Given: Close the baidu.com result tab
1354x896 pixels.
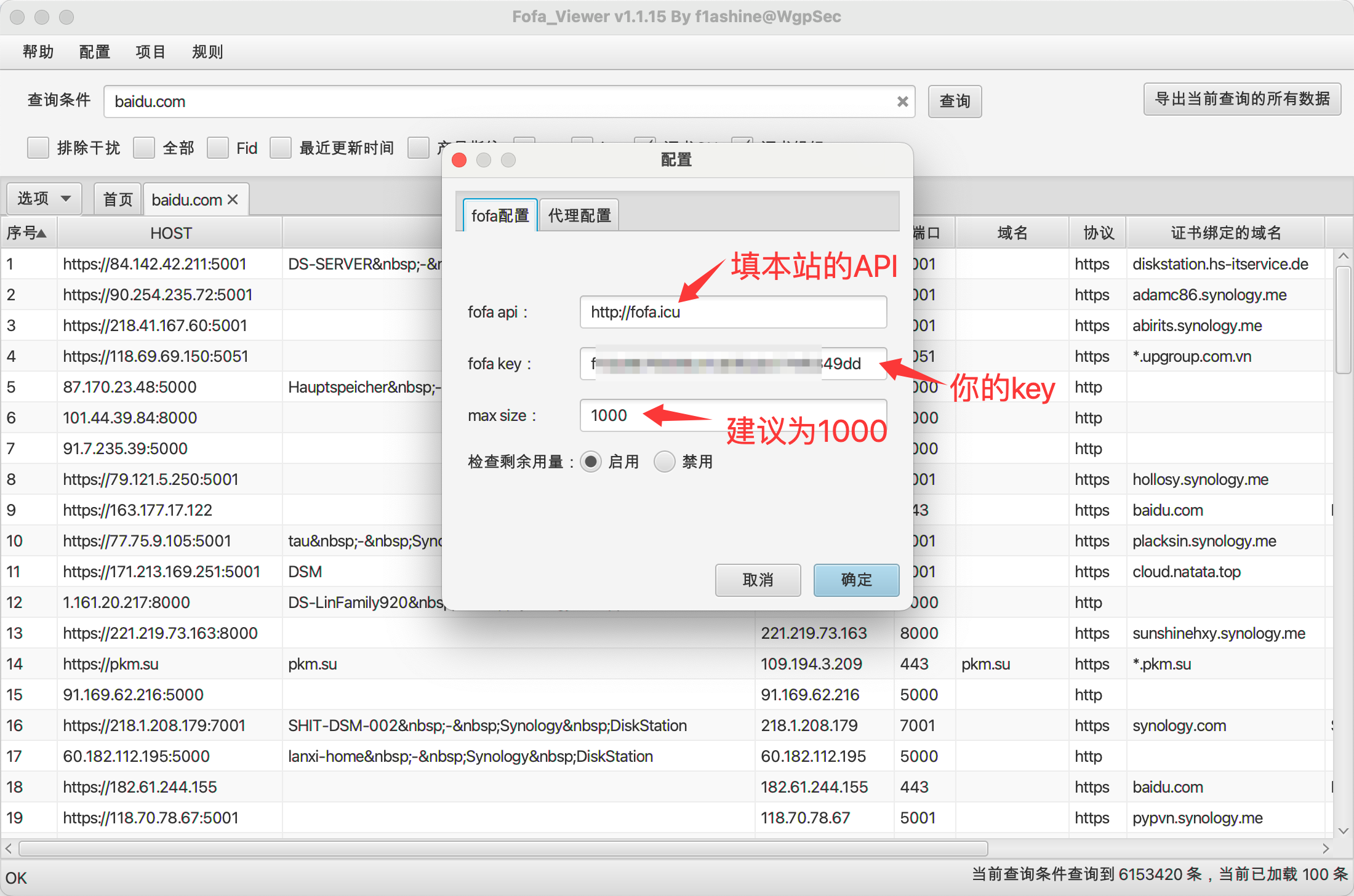Looking at the screenshot, I should [x=233, y=199].
